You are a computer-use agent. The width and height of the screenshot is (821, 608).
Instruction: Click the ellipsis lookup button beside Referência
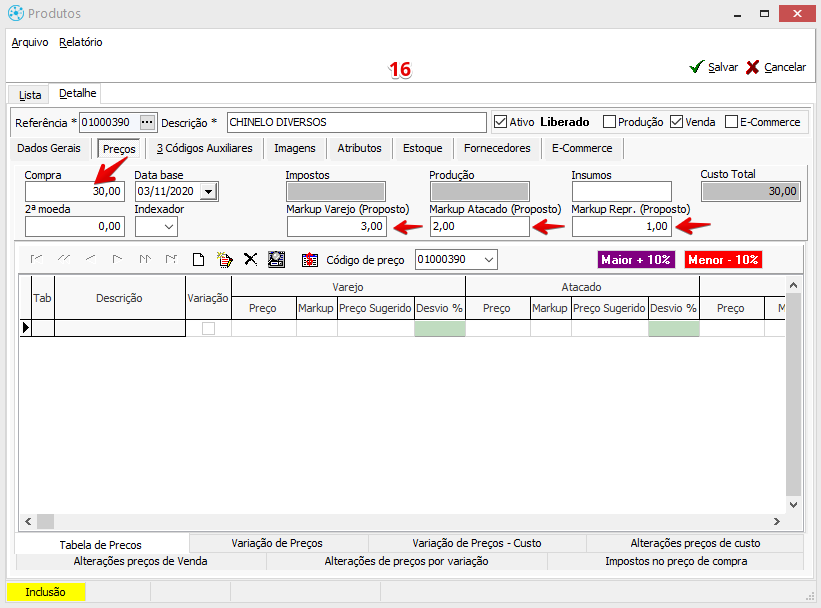(x=148, y=122)
